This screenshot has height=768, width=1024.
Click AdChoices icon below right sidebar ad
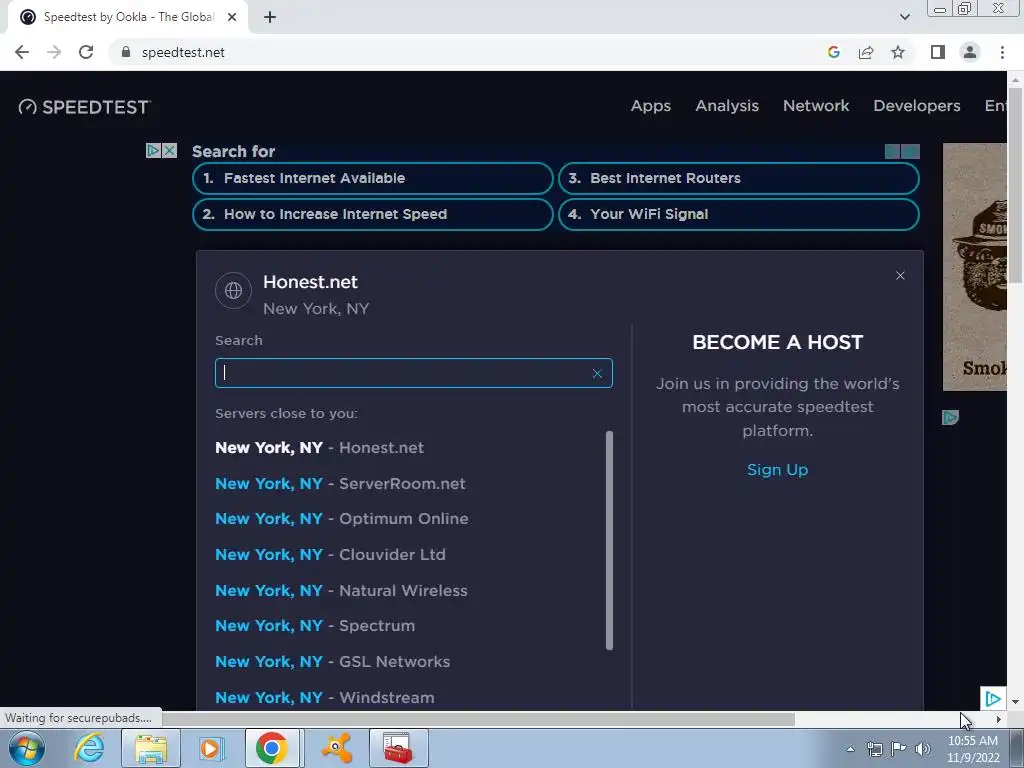click(950, 417)
